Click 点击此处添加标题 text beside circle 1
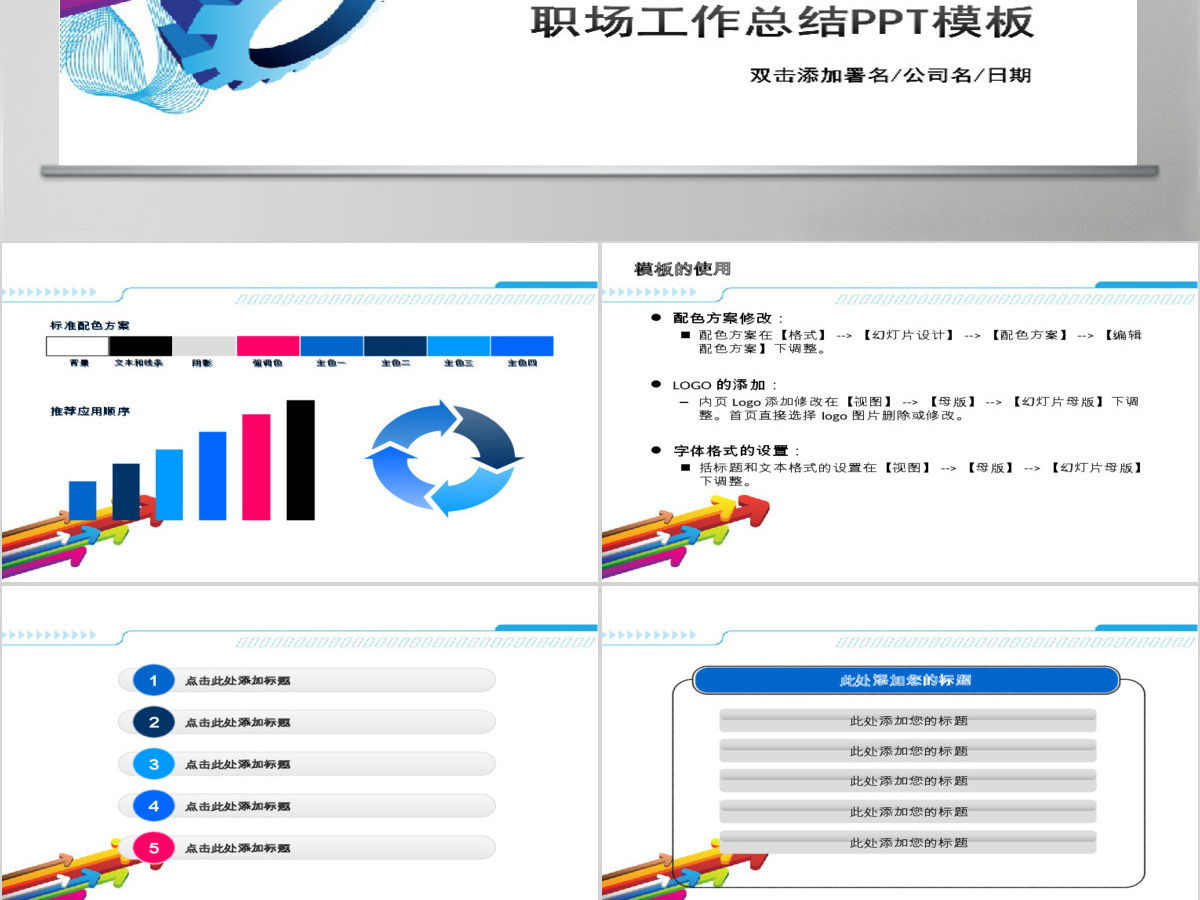 coord(238,681)
